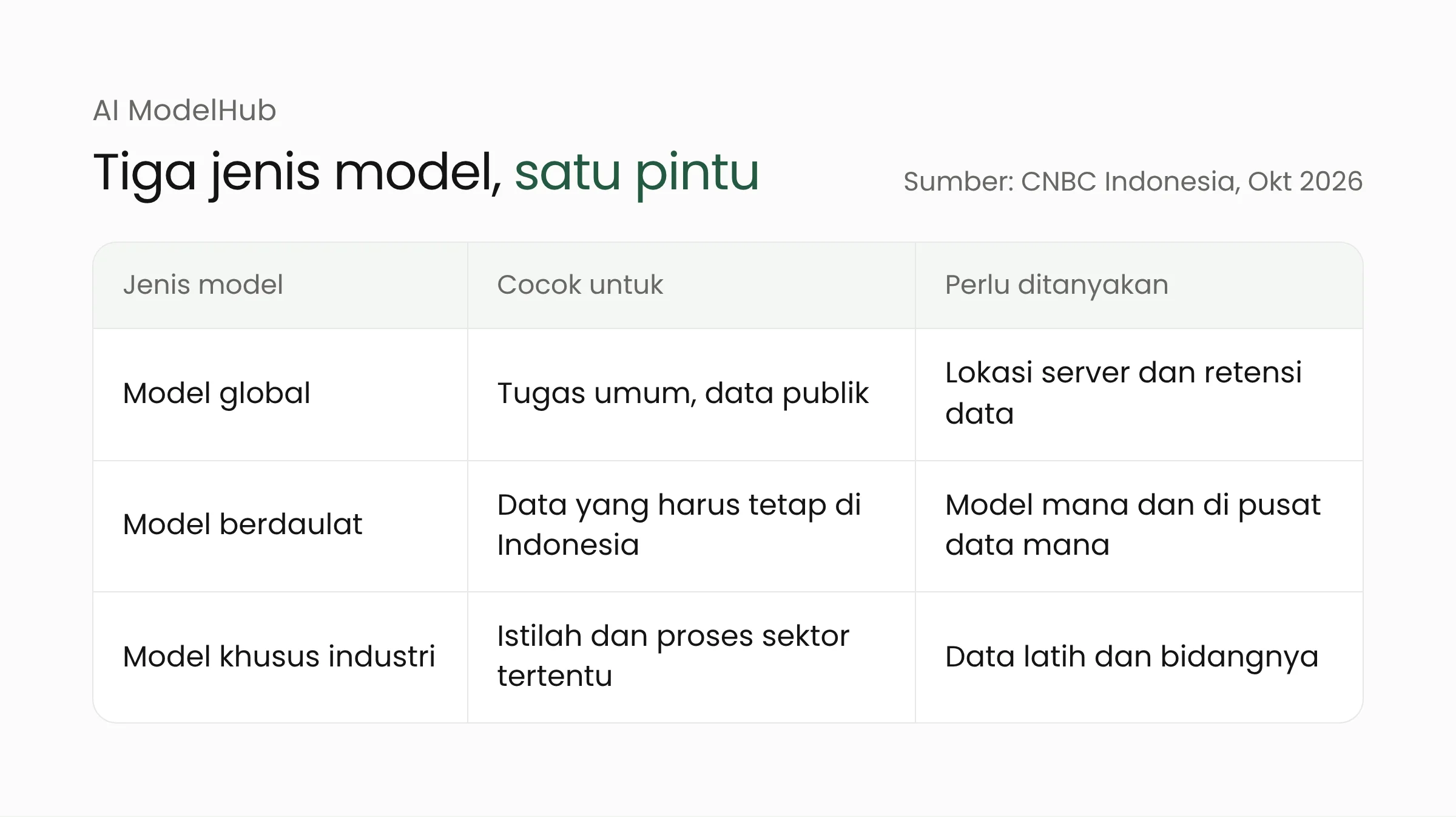This screenshot has height=817, width=1456.
Task: Click the 'Data latih dan bidangnya' cell
Action: click(1139, 657)
